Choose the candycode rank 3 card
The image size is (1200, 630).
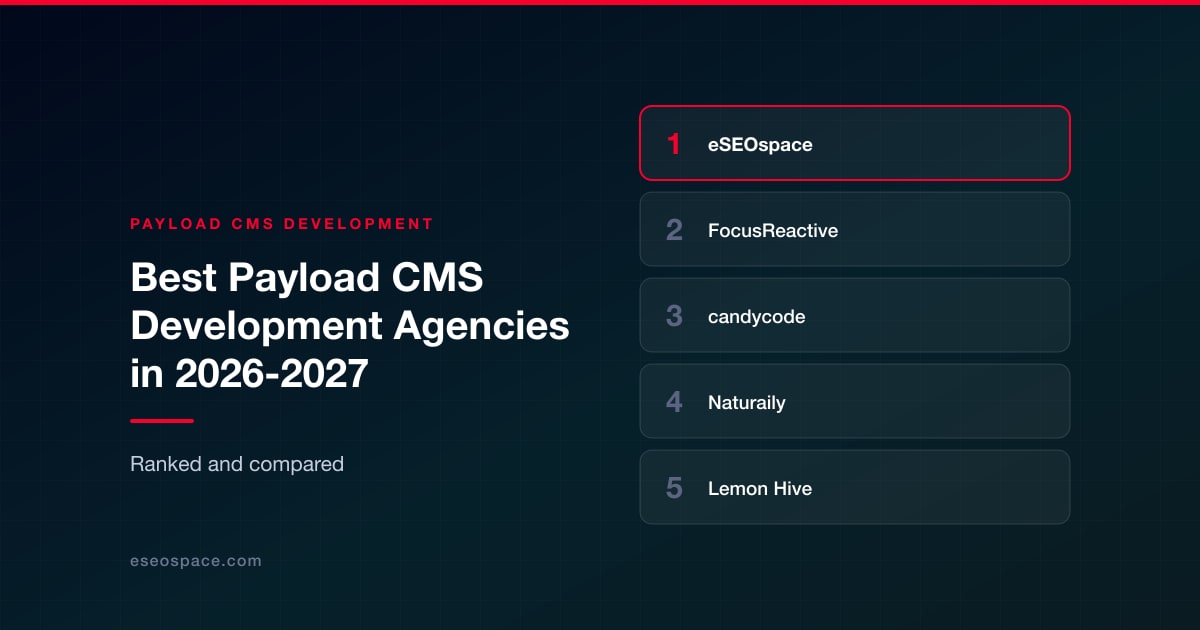coord(855,315)
